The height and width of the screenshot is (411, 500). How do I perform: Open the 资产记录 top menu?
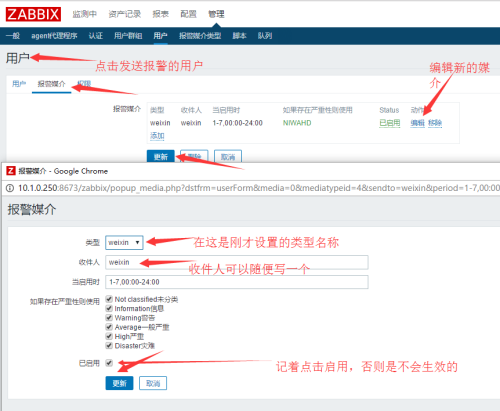tap(125, 14)
